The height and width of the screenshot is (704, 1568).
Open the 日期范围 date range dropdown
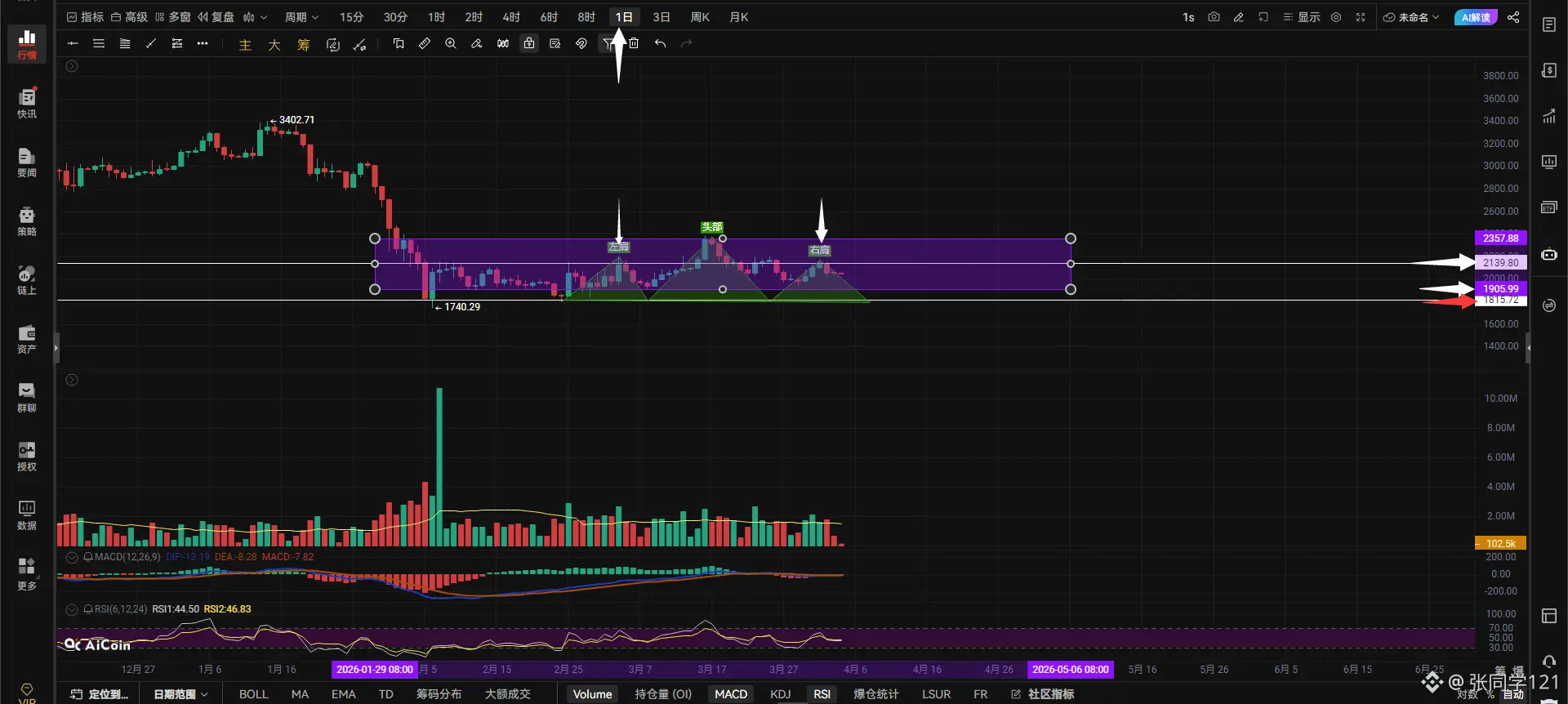[180, 694]
